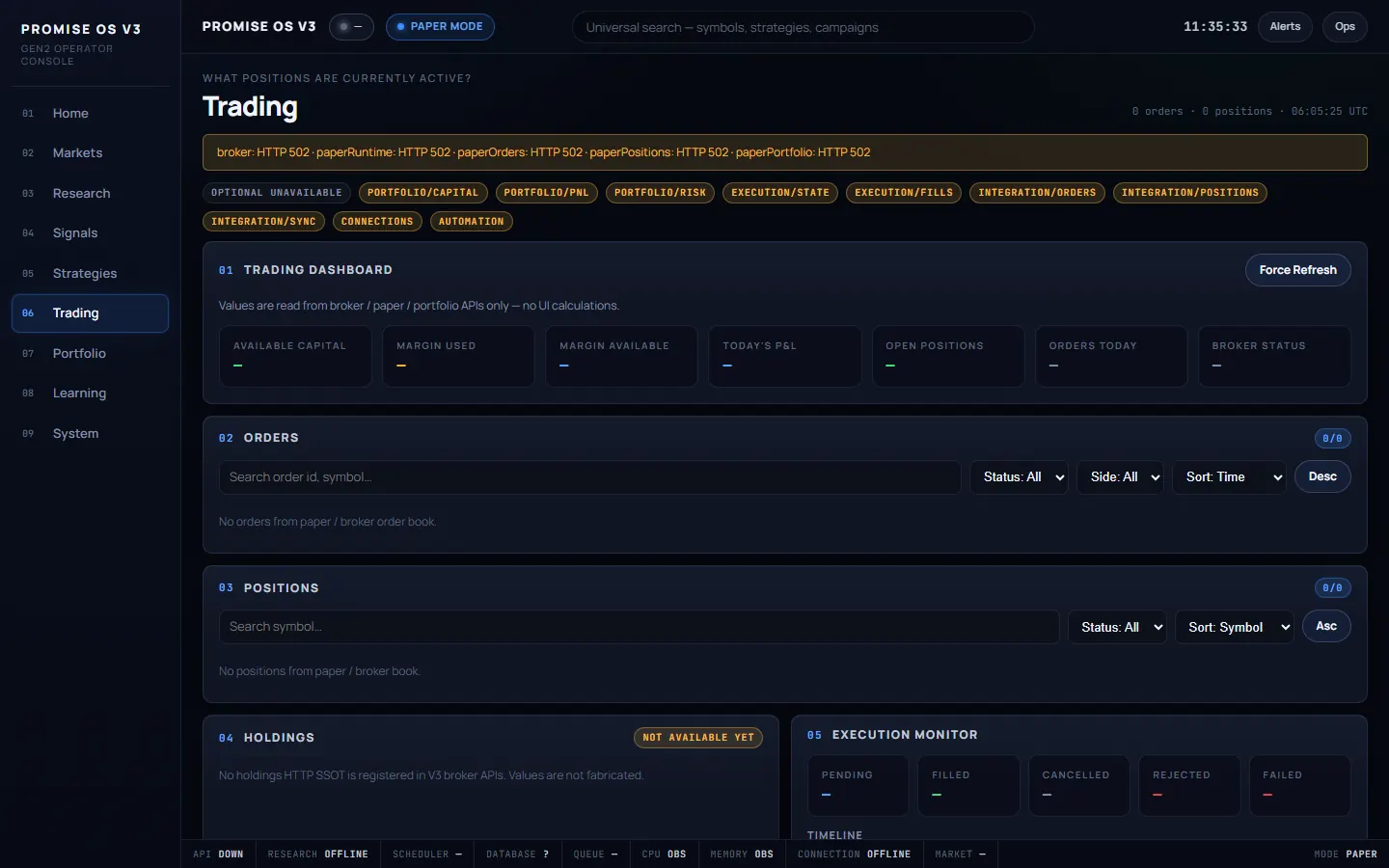Open Portfolio in sidebar
The image size is (1389, 868).
(x=90, y=353)
